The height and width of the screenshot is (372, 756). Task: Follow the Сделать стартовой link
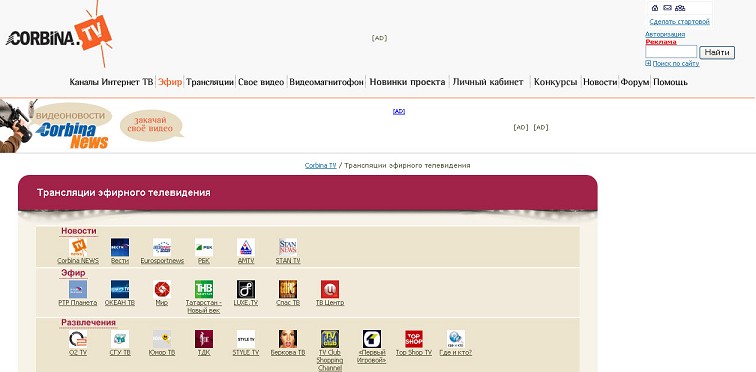coord(679,22)
